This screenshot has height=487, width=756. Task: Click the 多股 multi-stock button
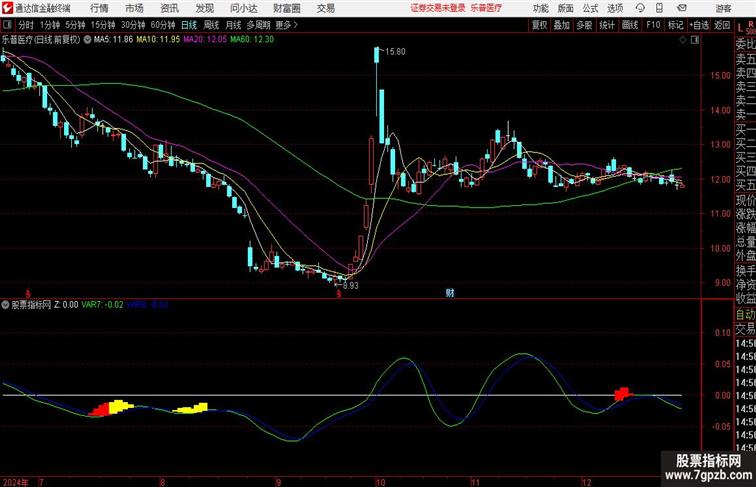tap(584, 25)
